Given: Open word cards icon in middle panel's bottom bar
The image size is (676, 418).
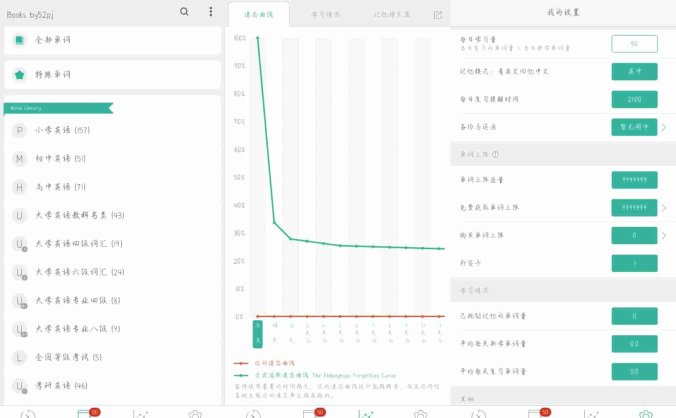Looking at the screenshot, I should click(311, 414).
